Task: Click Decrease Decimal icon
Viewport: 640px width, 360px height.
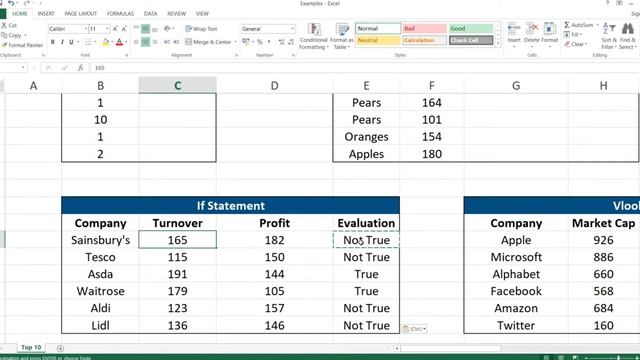Action: click(x=291, y=42)
